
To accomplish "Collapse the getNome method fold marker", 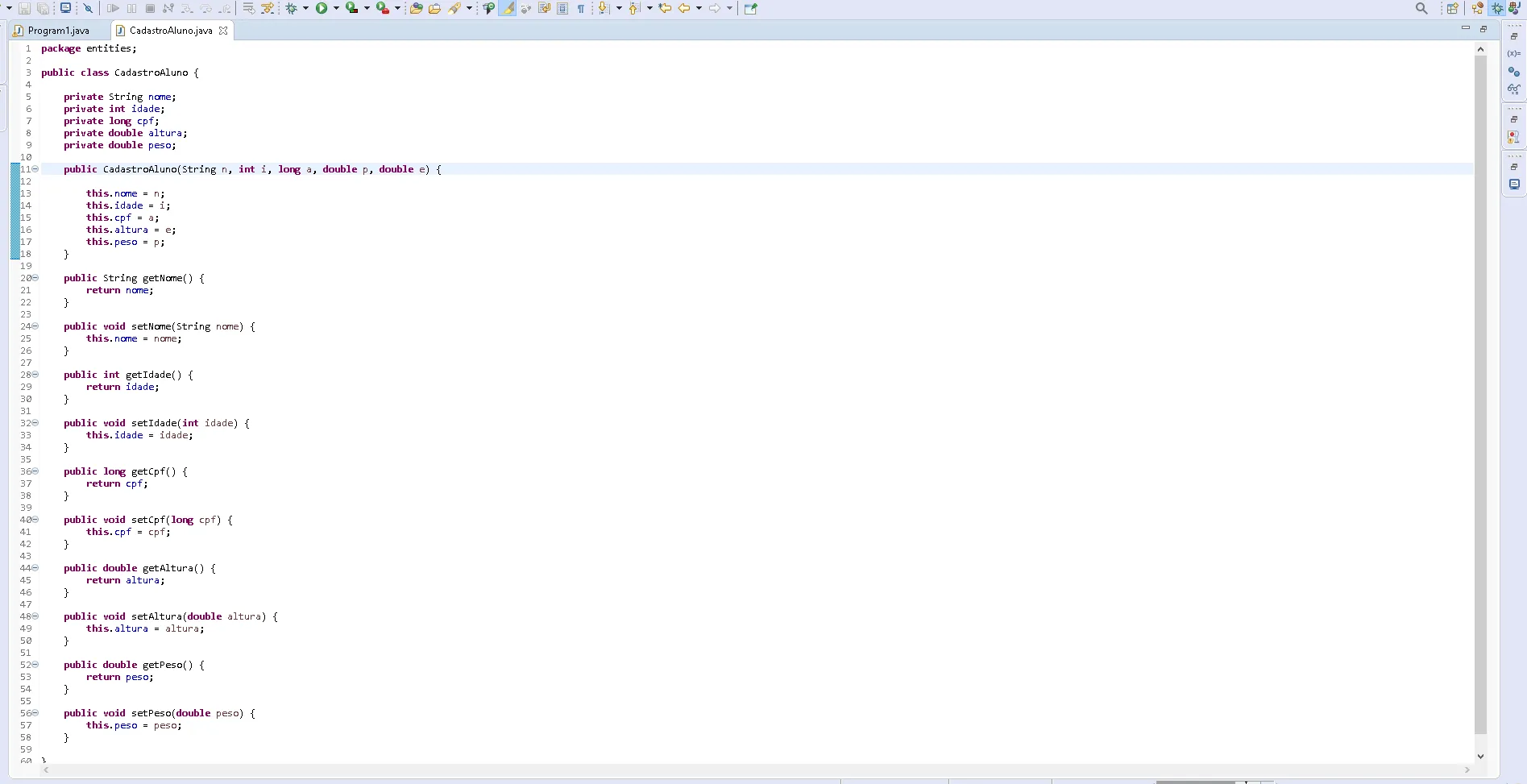I will (x=35, y=278).
